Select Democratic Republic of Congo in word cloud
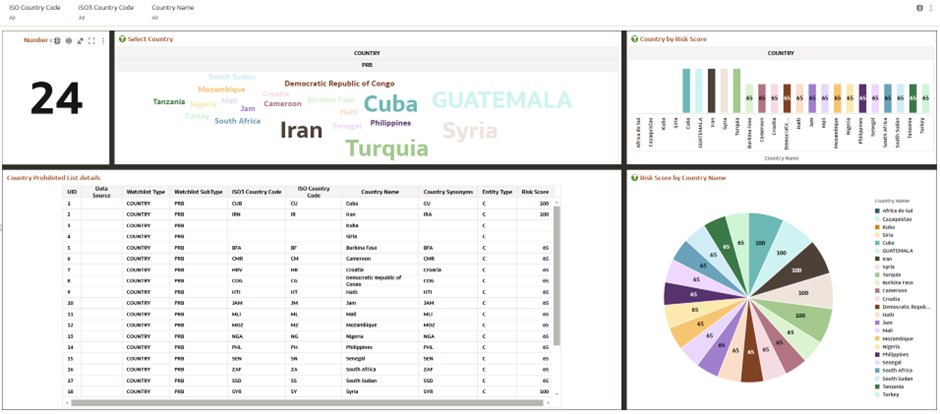Viewport: 940px width, 414px height. click(339, 84)
